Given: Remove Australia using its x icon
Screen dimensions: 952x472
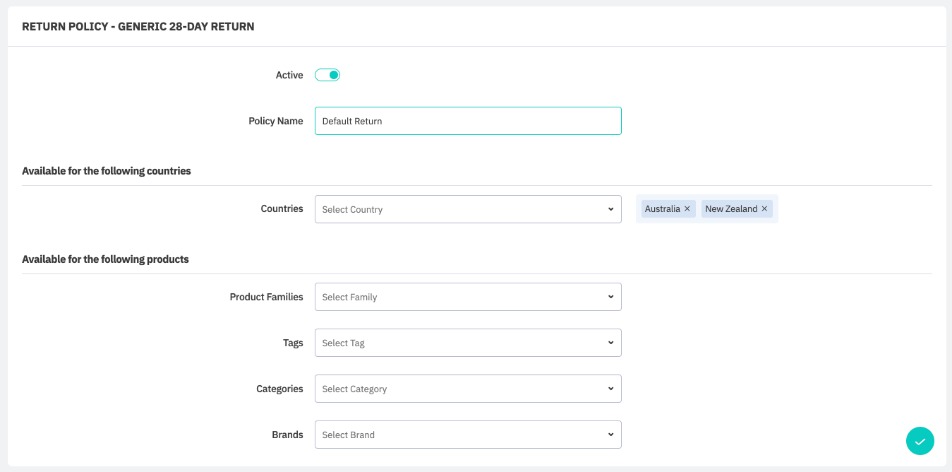Looking at the screenshot, I should (x=687, y=209).
